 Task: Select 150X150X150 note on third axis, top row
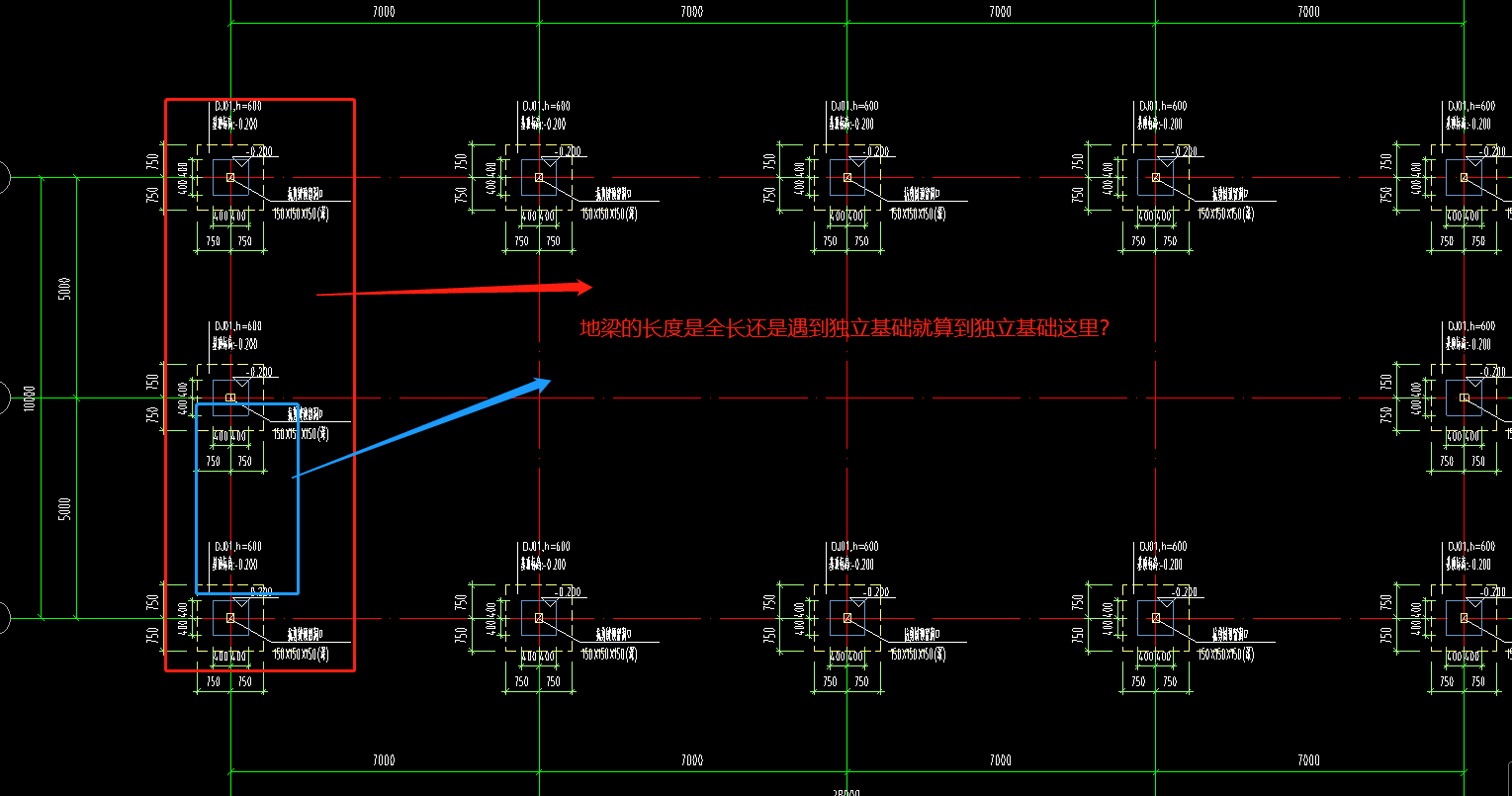[x=918, y=214]
